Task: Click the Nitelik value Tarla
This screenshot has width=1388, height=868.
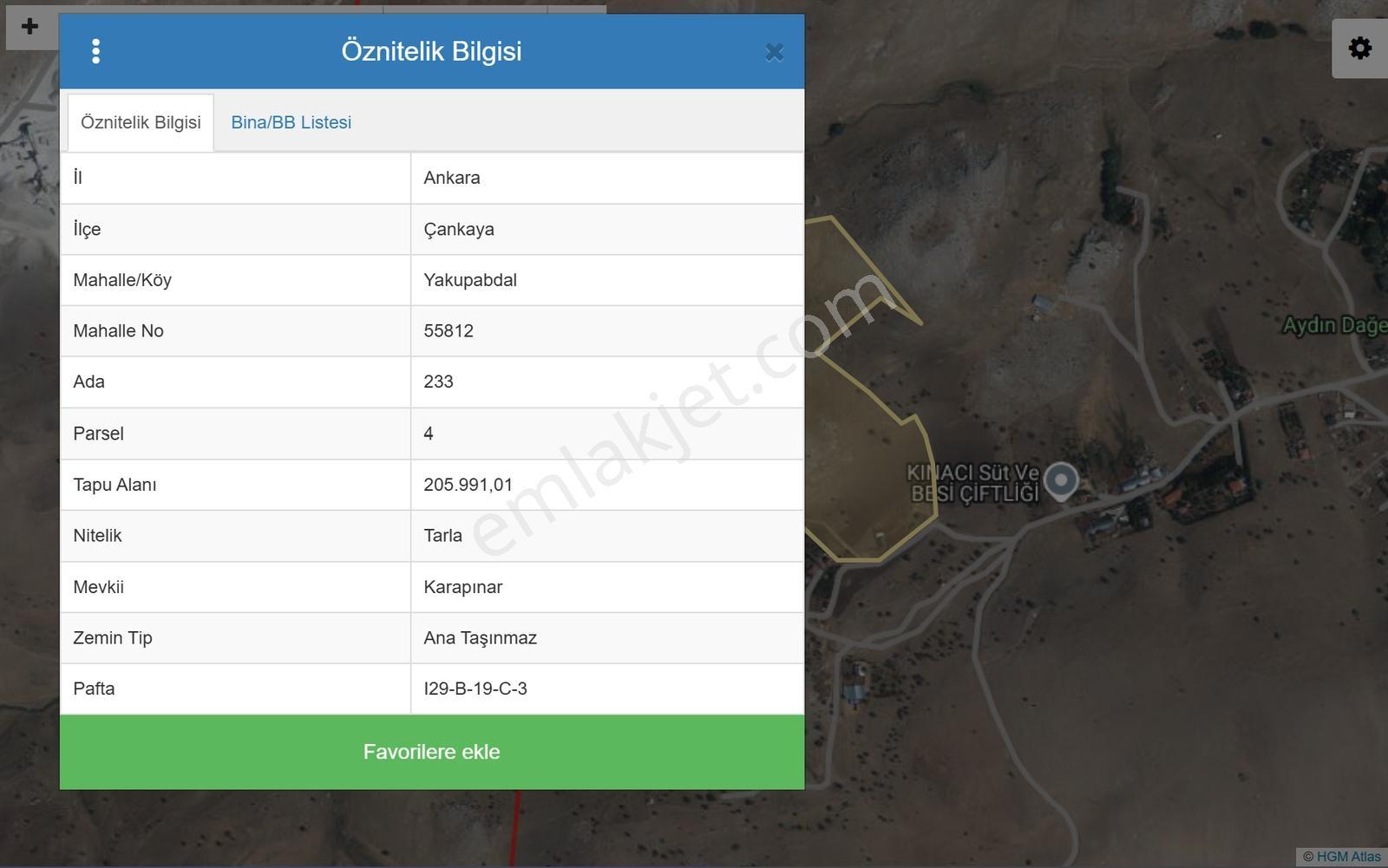Action: pos(442,535)
